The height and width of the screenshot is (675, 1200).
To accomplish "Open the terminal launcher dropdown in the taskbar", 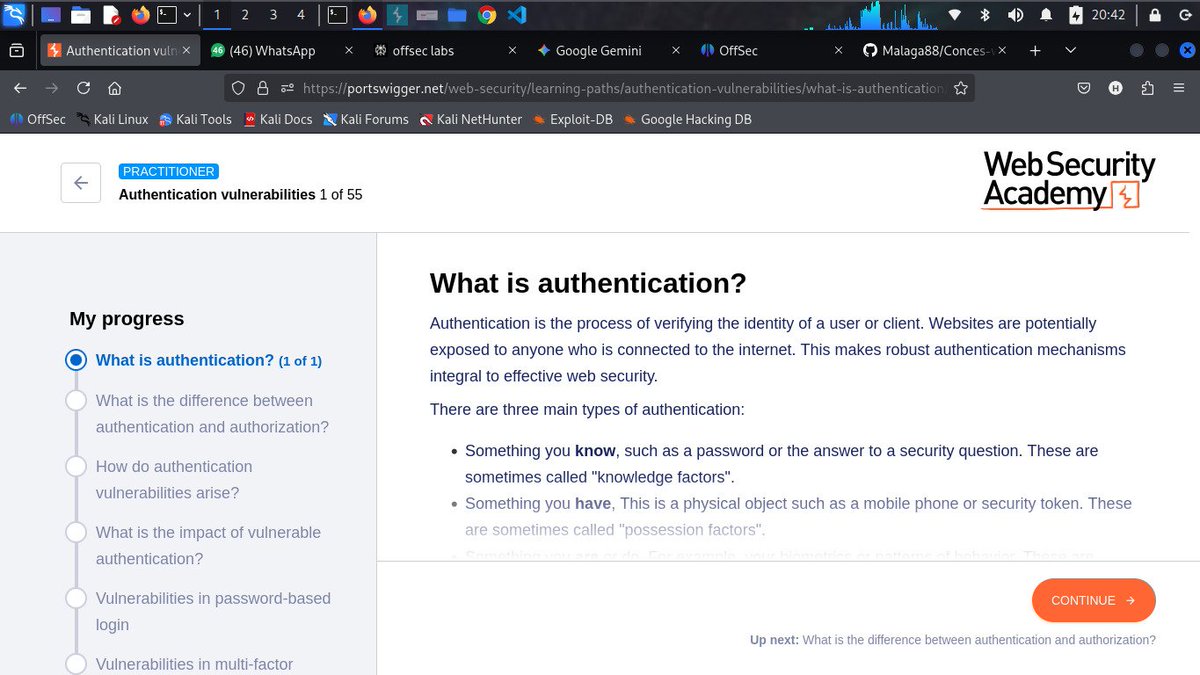I will click(x=185, y=14).
